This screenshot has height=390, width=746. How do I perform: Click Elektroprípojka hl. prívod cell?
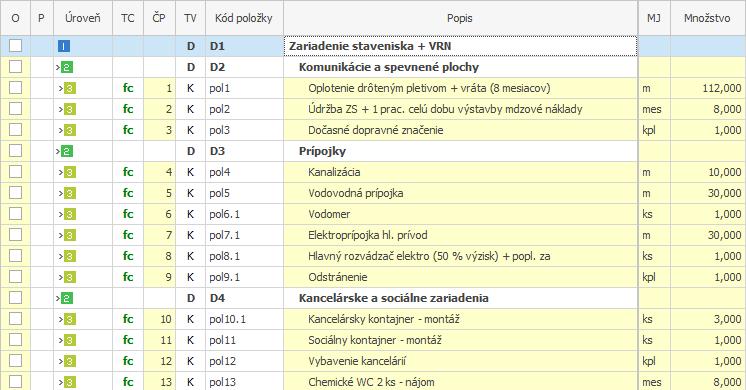pos(461,235)
